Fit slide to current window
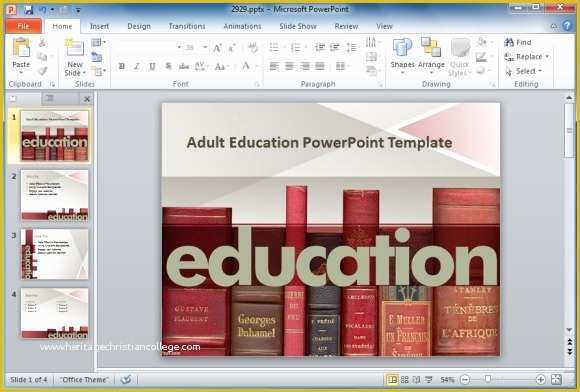 (556, 379)
